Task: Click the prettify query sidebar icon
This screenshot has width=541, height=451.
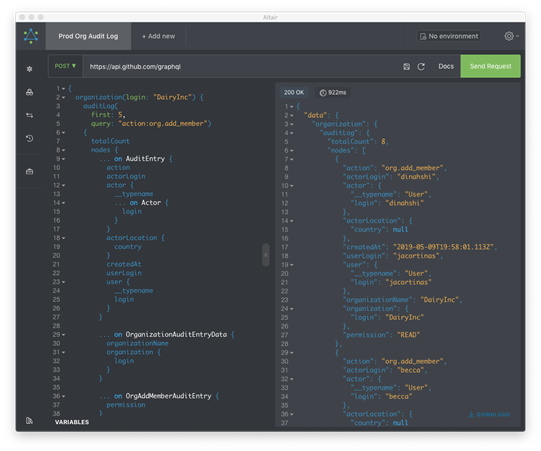Action: 30,69
